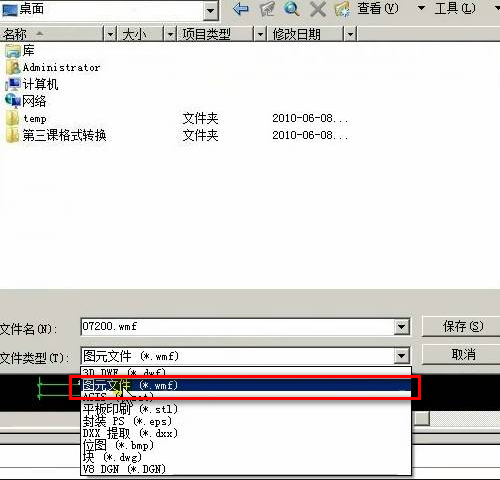Open the 修改日期 column filter arrow

point(350,34)
